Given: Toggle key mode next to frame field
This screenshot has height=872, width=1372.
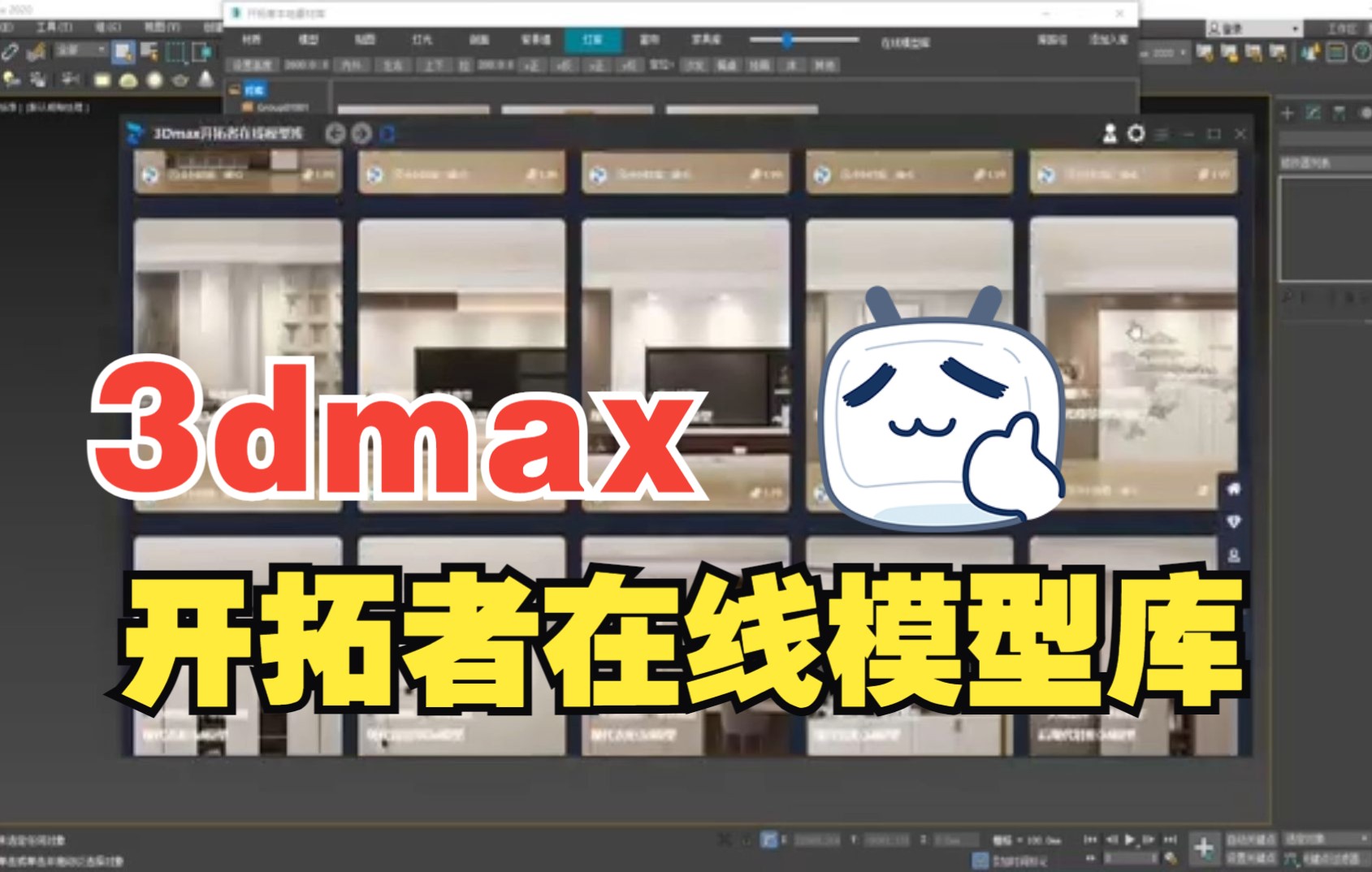Looking at the screenshot, I should tap(1091, 857).
